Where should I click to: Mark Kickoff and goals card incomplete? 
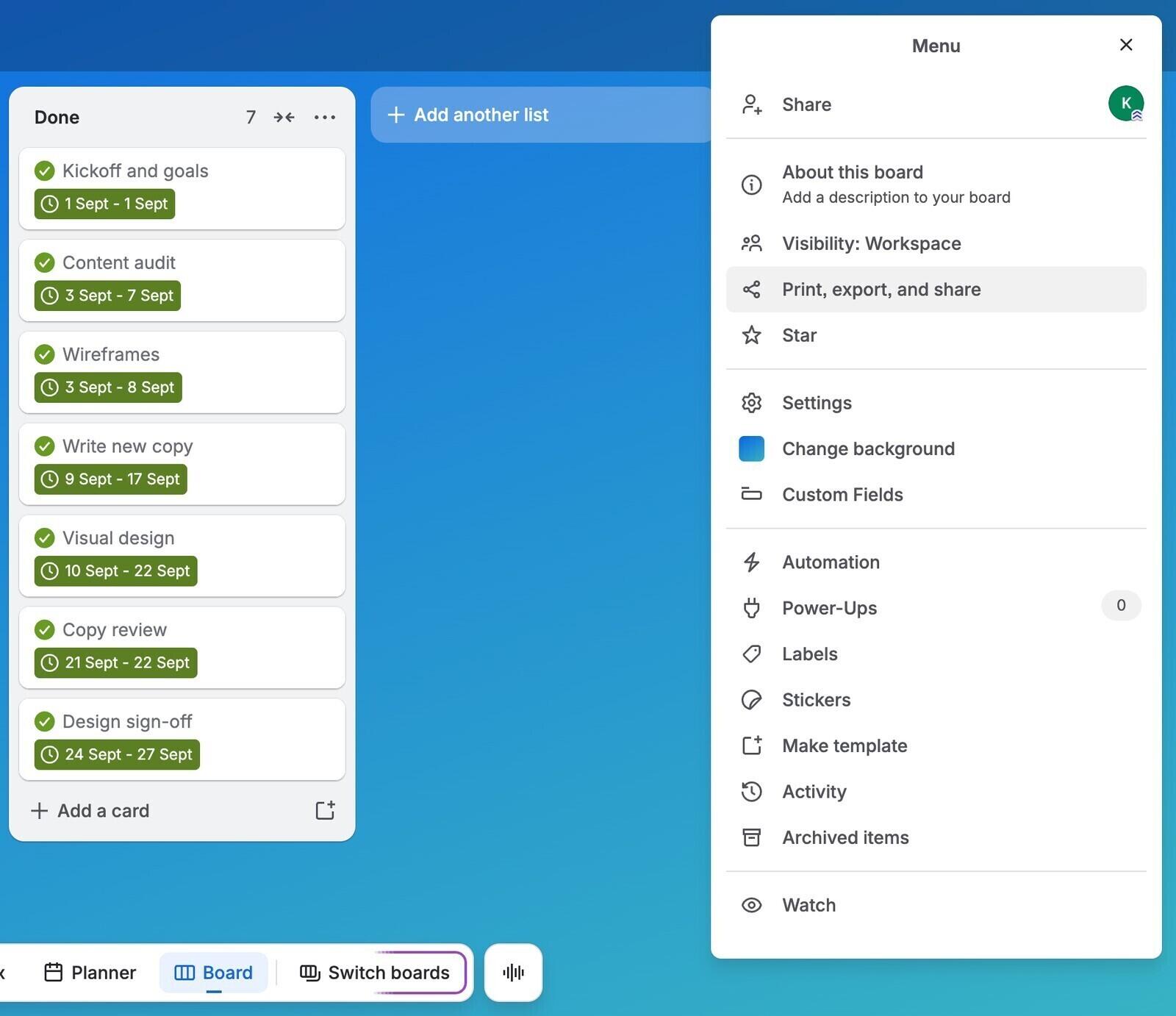[45, 171]
